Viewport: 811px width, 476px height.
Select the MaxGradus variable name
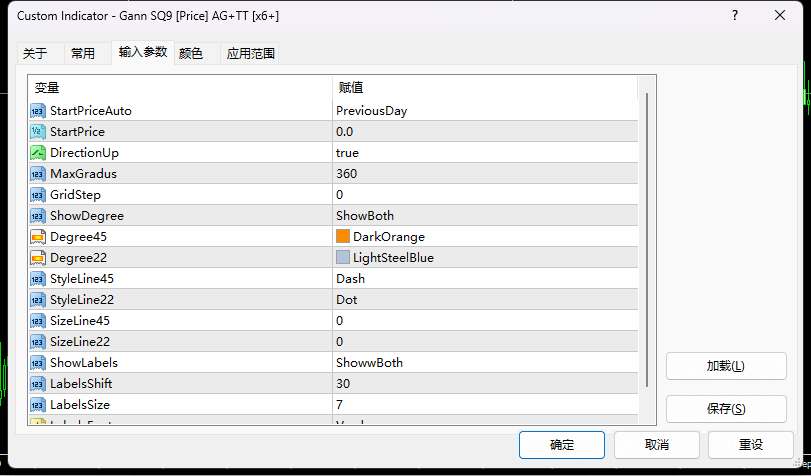pyautogui.click(x=83, y=174)
